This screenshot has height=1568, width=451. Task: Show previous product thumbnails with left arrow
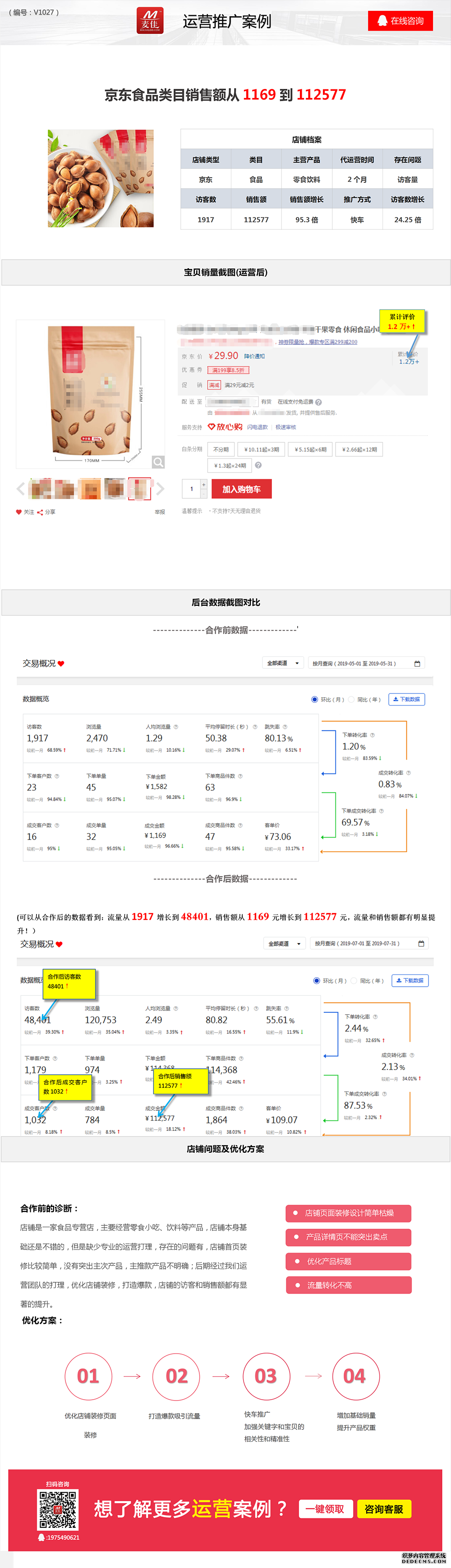[21, 488]
